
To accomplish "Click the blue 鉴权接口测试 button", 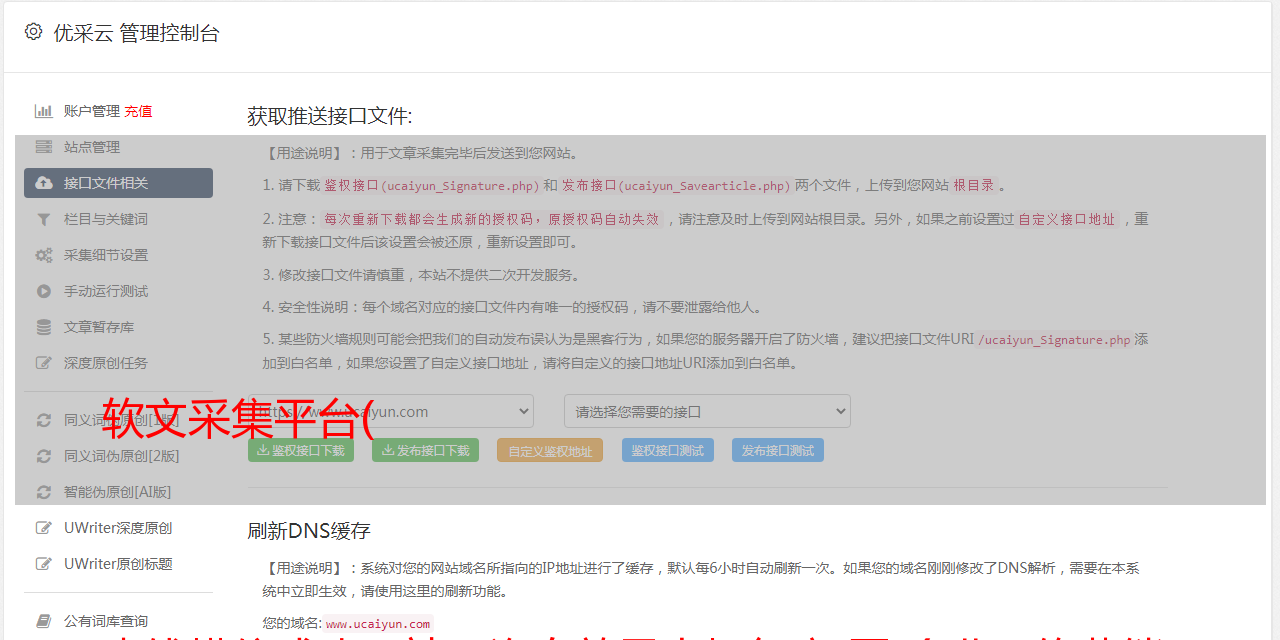I will pyautogui.click(x=668, y=450).
